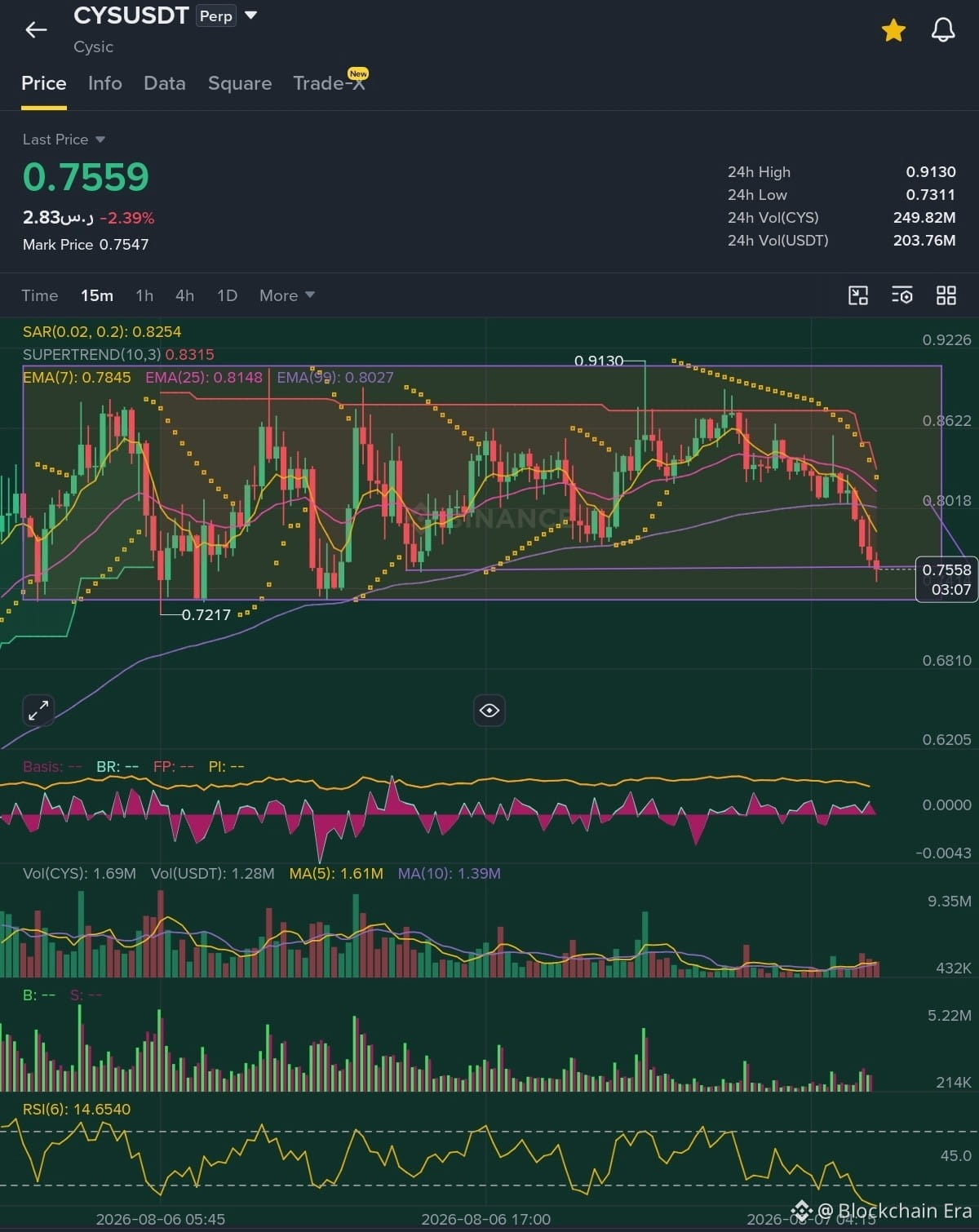Tap the 24h Vol(CYS) value 249.82M
Image resolution: width=979 pixels, height=1232 pixels.
924,217
